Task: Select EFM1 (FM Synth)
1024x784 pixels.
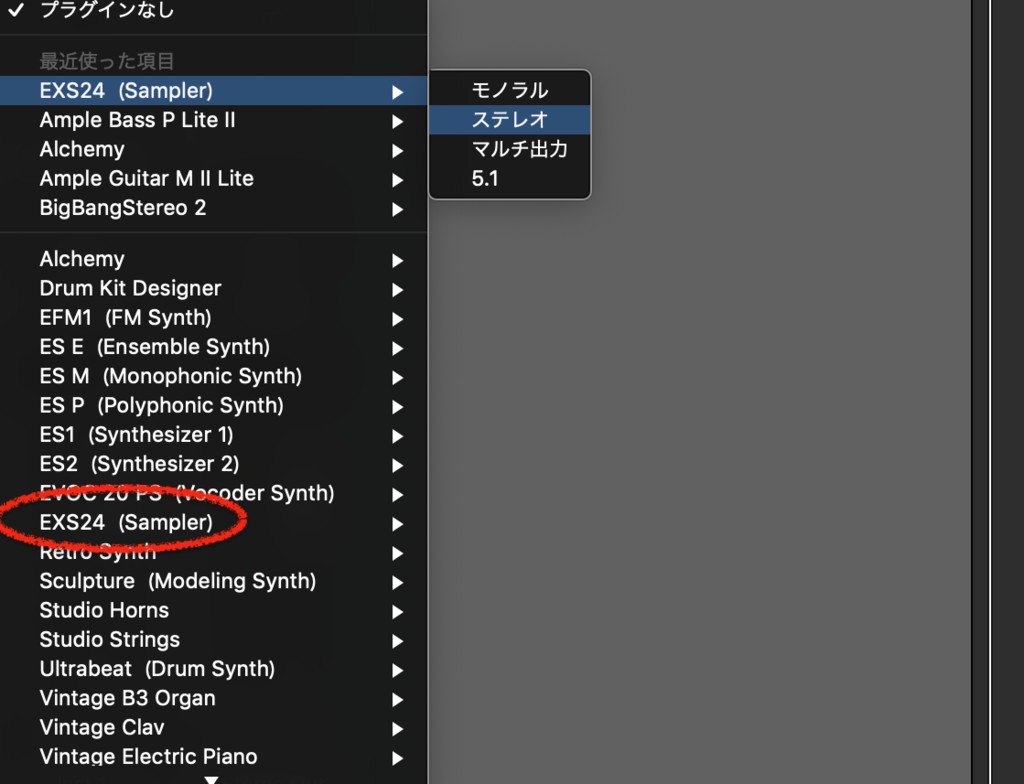Action: pos(214,318)
